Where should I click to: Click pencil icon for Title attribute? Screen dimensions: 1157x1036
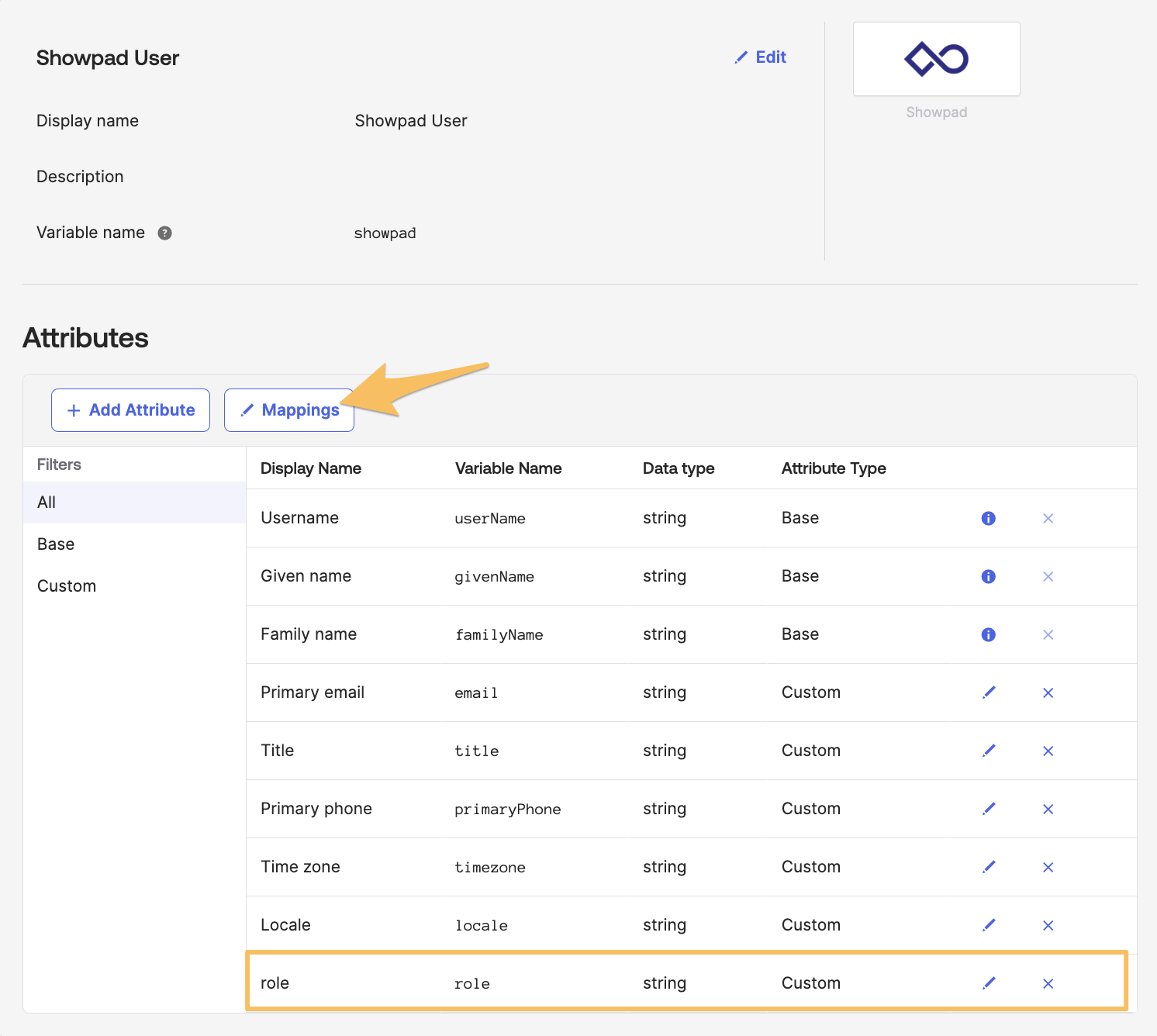point(989,751)
